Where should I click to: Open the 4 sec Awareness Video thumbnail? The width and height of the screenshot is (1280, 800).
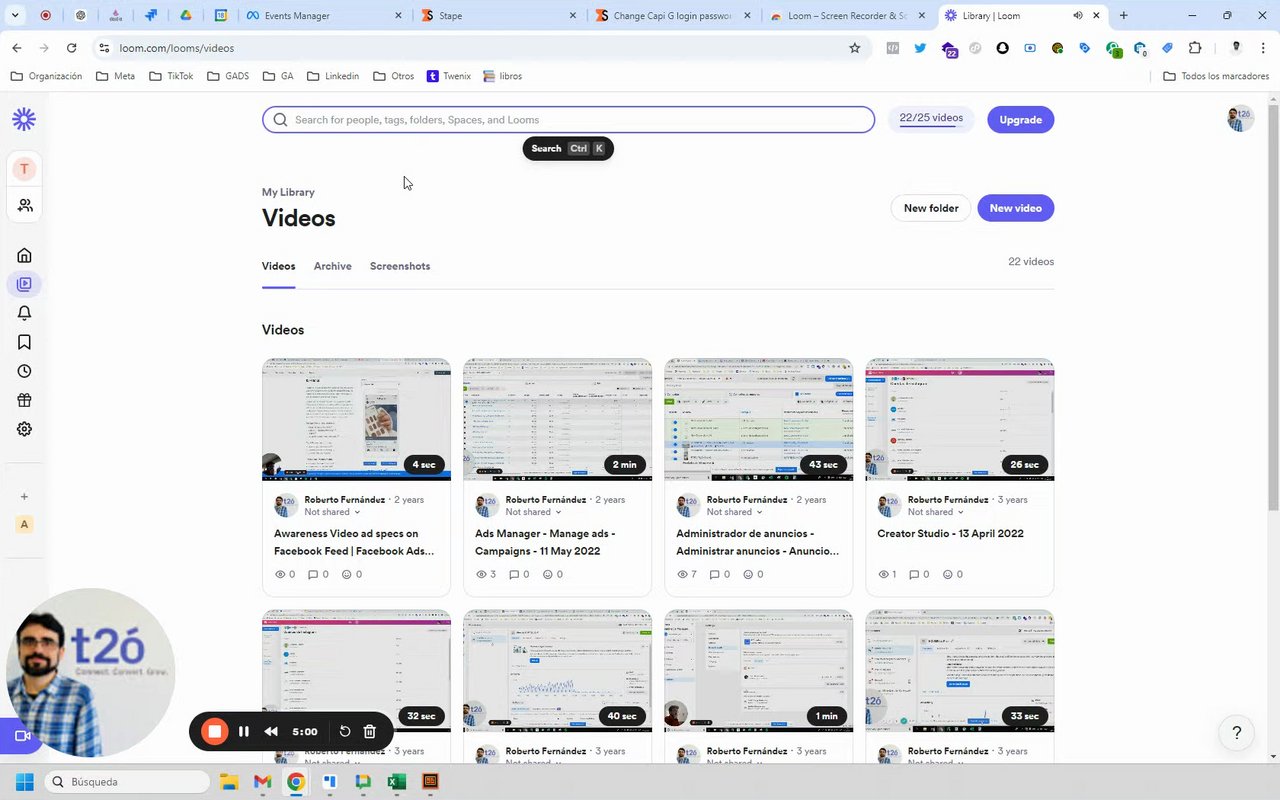click(356, 420)
